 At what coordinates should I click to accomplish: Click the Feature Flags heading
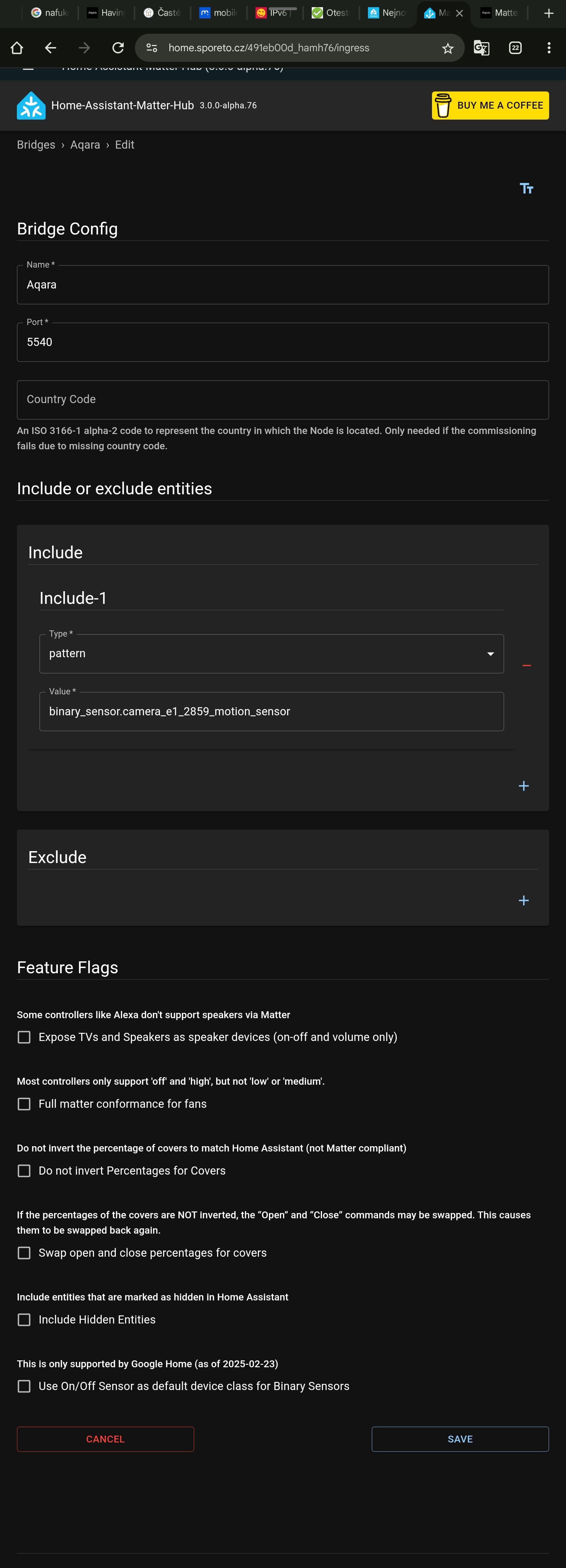click(x=67, y=968)
